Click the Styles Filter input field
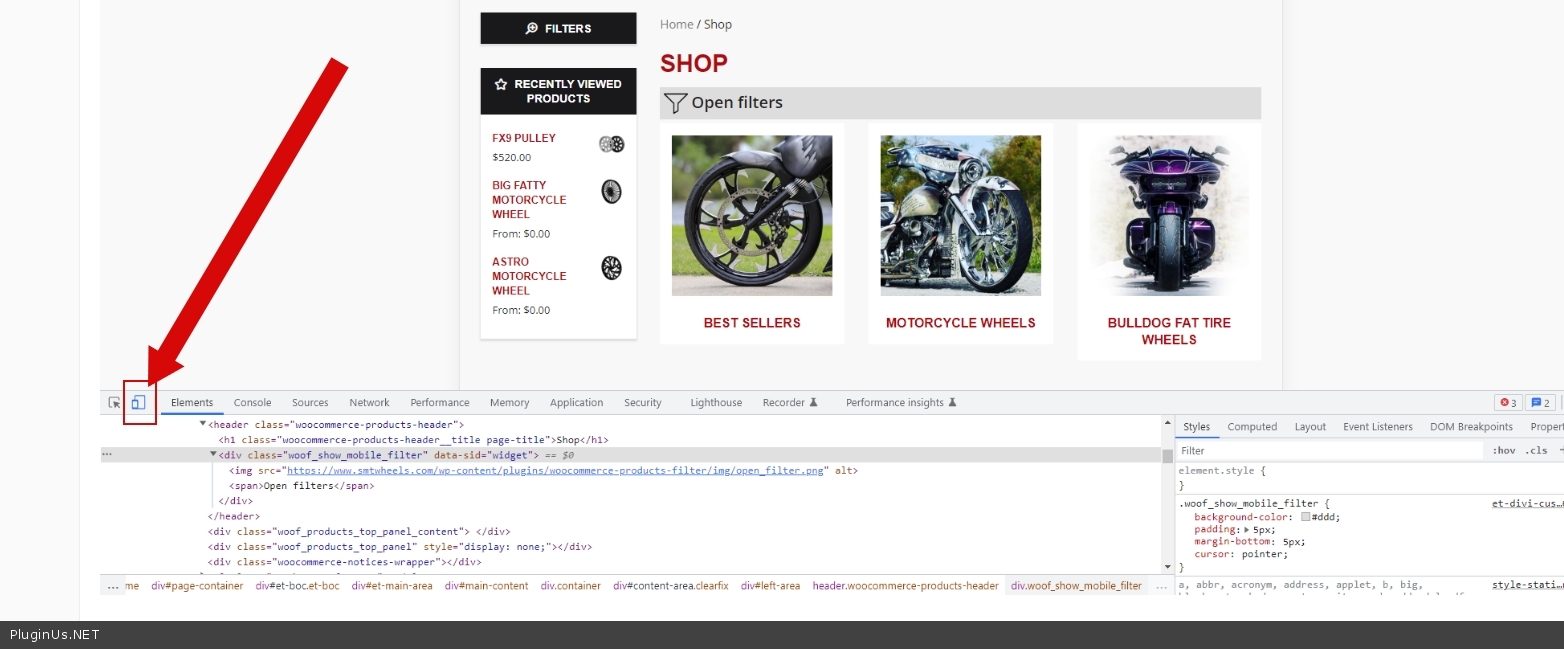Screen dimensions: 1564x649 (x=1328, y=451)
